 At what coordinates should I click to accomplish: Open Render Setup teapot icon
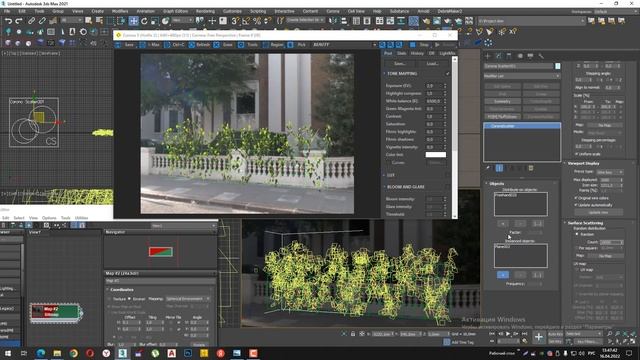[426, 20]
